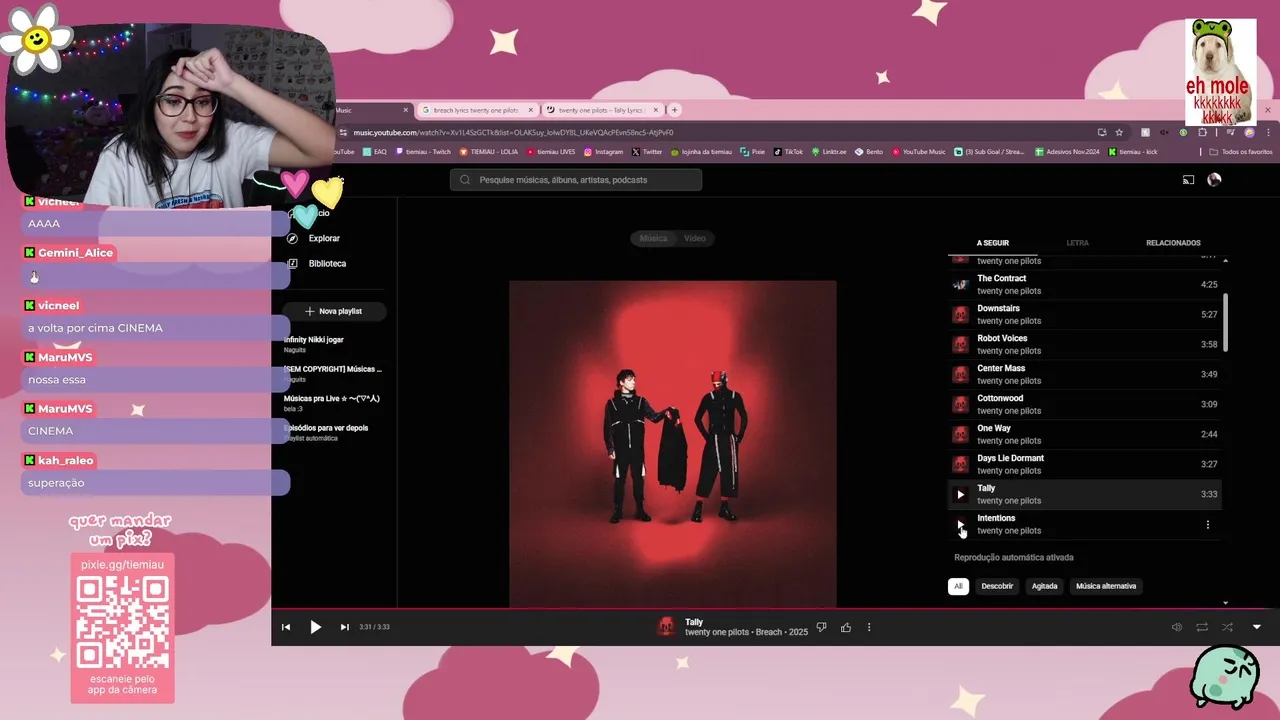Click the Breach album cover art
The height and width of the screenshot is (720, 1280).
point(672,443)
